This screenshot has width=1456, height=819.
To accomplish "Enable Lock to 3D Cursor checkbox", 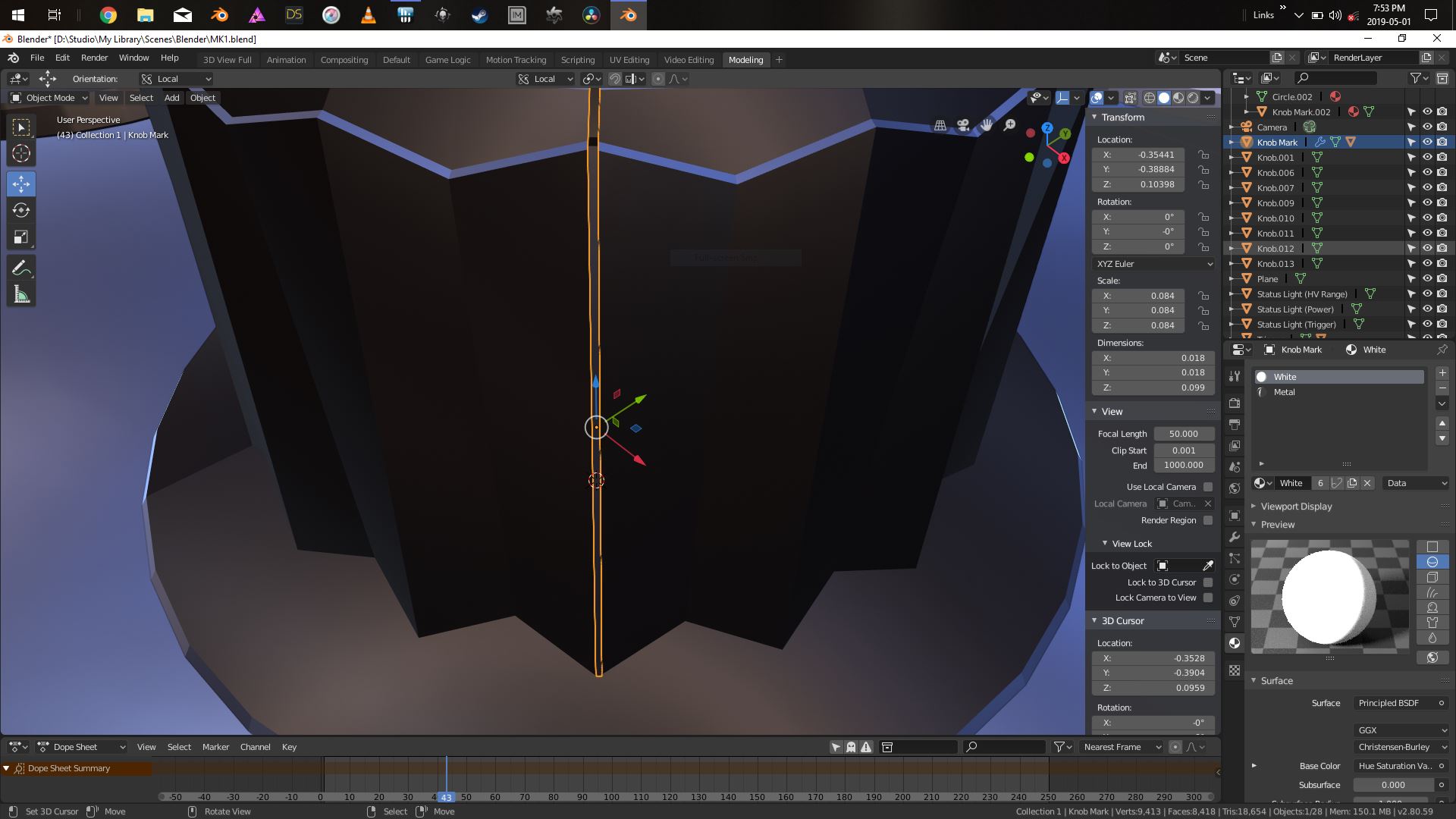I will pyautogui.click(x=1208, y=582).
